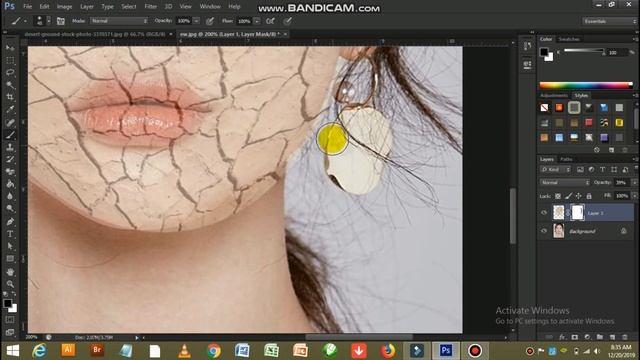The image size is (640, 360).
Task: Open the Windows Start button
Action: point(13,351)
